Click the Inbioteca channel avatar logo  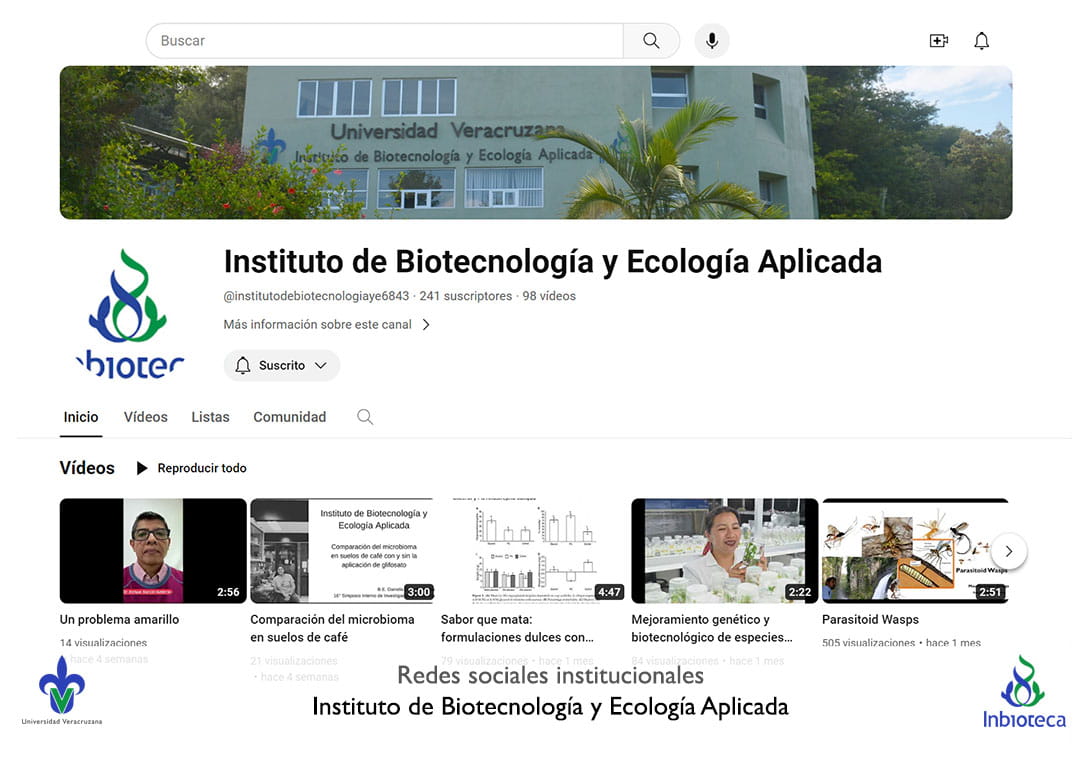pos(130,314)
